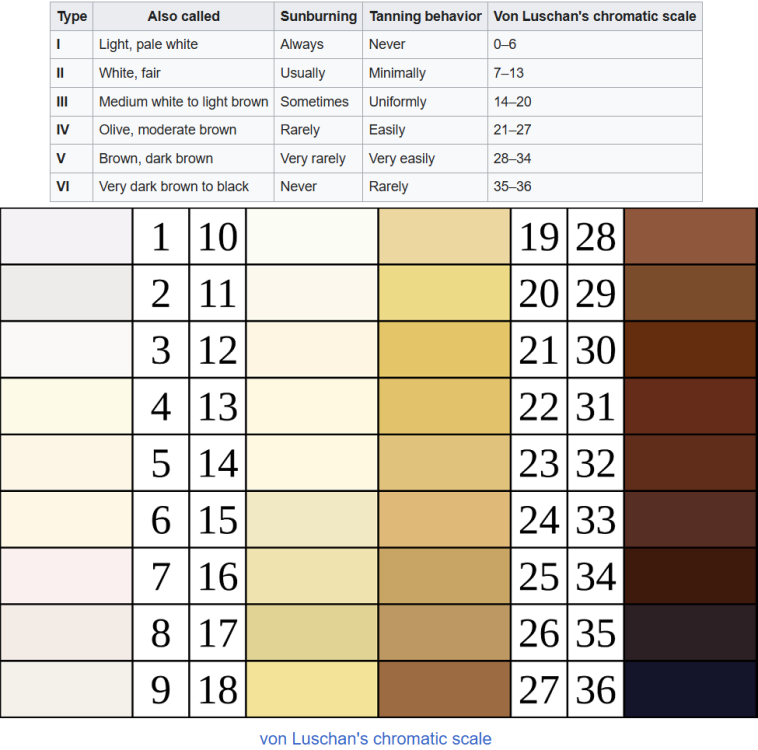Image resolution: width=758 pixels, height=750 pixels.
Task: Select the color swatch numbered 35
Action: click(x=690, y=632)
